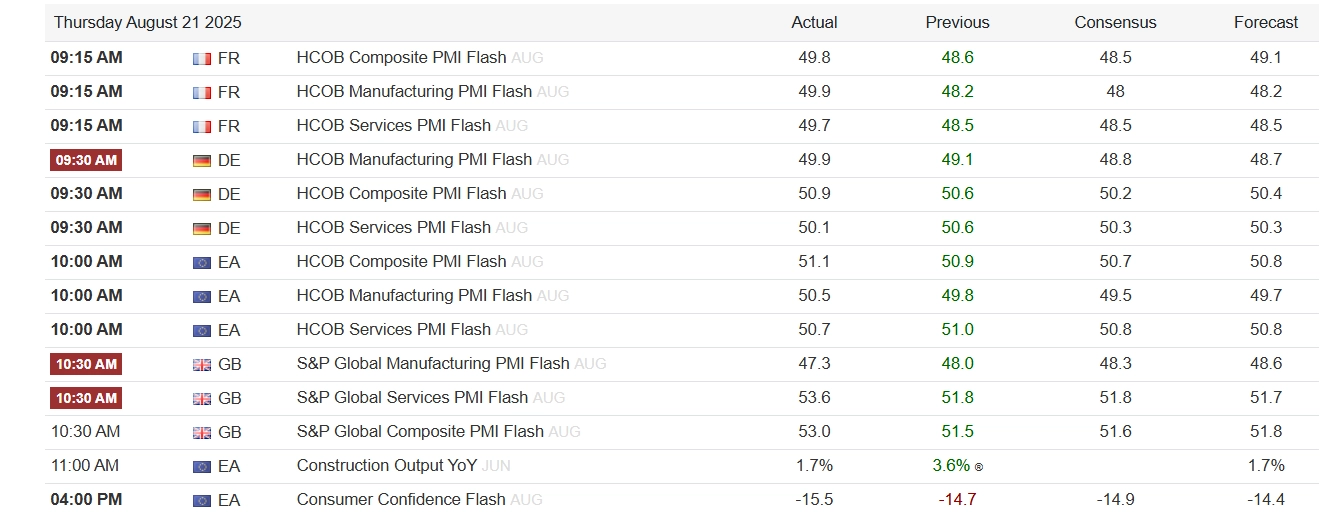Click the France flag beside HCOB Composite PMI Flash
This screenshot has height=516, width=1324.
tap(201, 58)
